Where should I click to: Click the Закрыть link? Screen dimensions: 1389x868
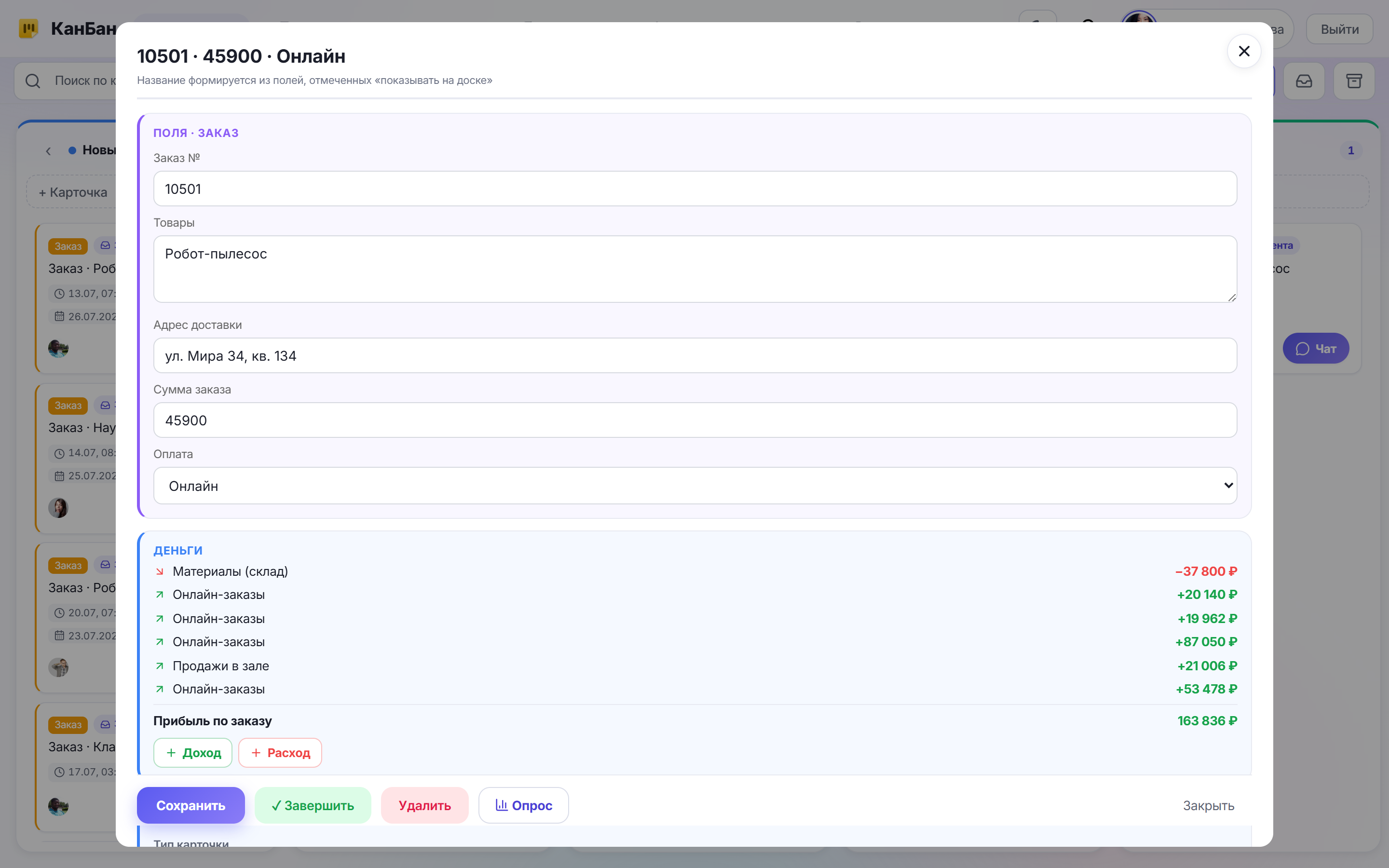(x=1208, y=805)
